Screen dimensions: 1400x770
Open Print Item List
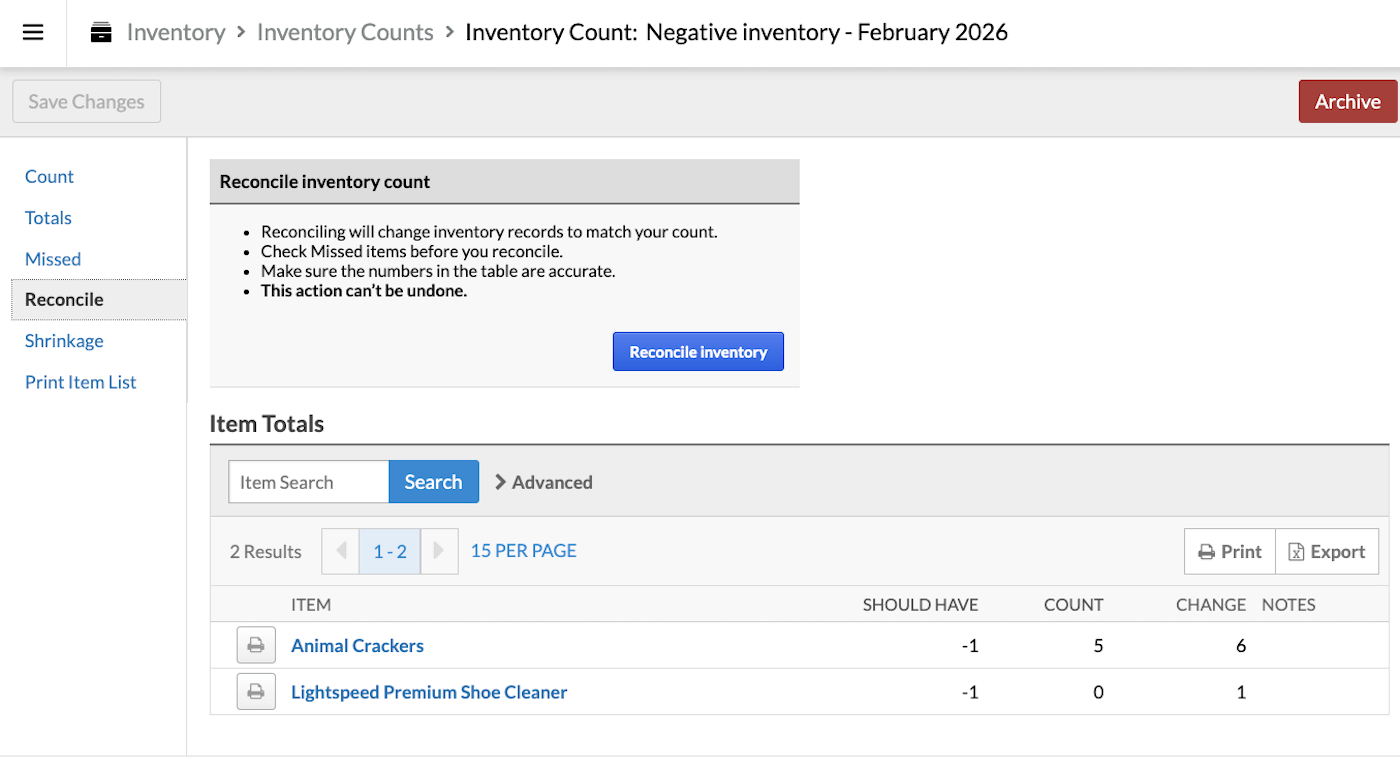click(x=80, y=382)
